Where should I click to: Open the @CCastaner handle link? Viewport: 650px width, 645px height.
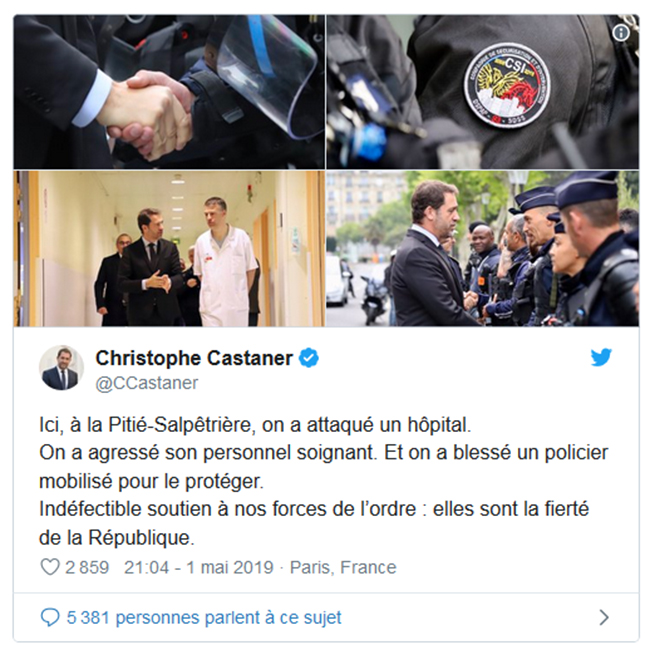pyautogui.click(x=147, y=383)
